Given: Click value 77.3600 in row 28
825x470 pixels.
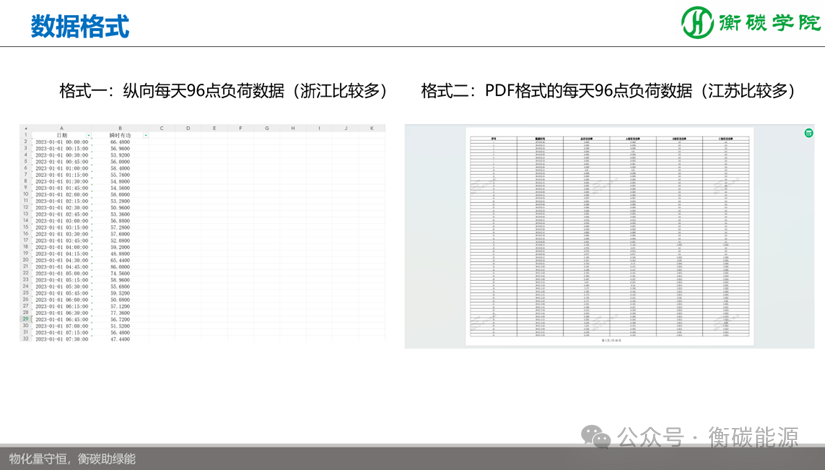Looking at the screenshot, I should pos(120,313).
